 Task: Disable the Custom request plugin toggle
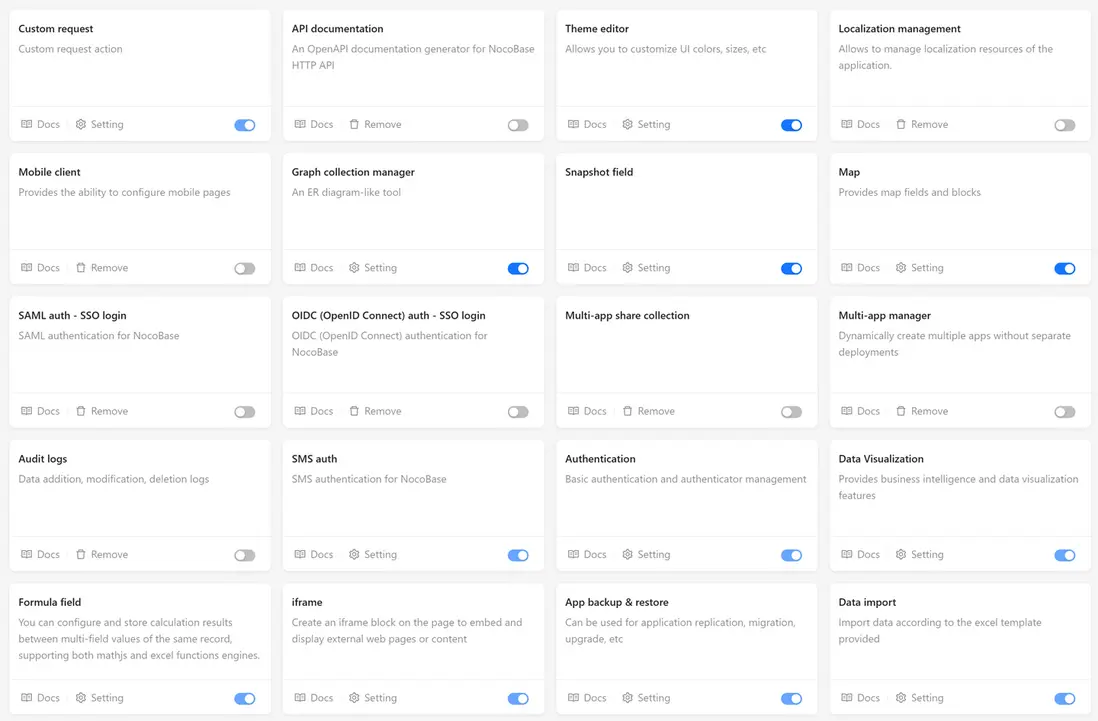tap(245, 125)
